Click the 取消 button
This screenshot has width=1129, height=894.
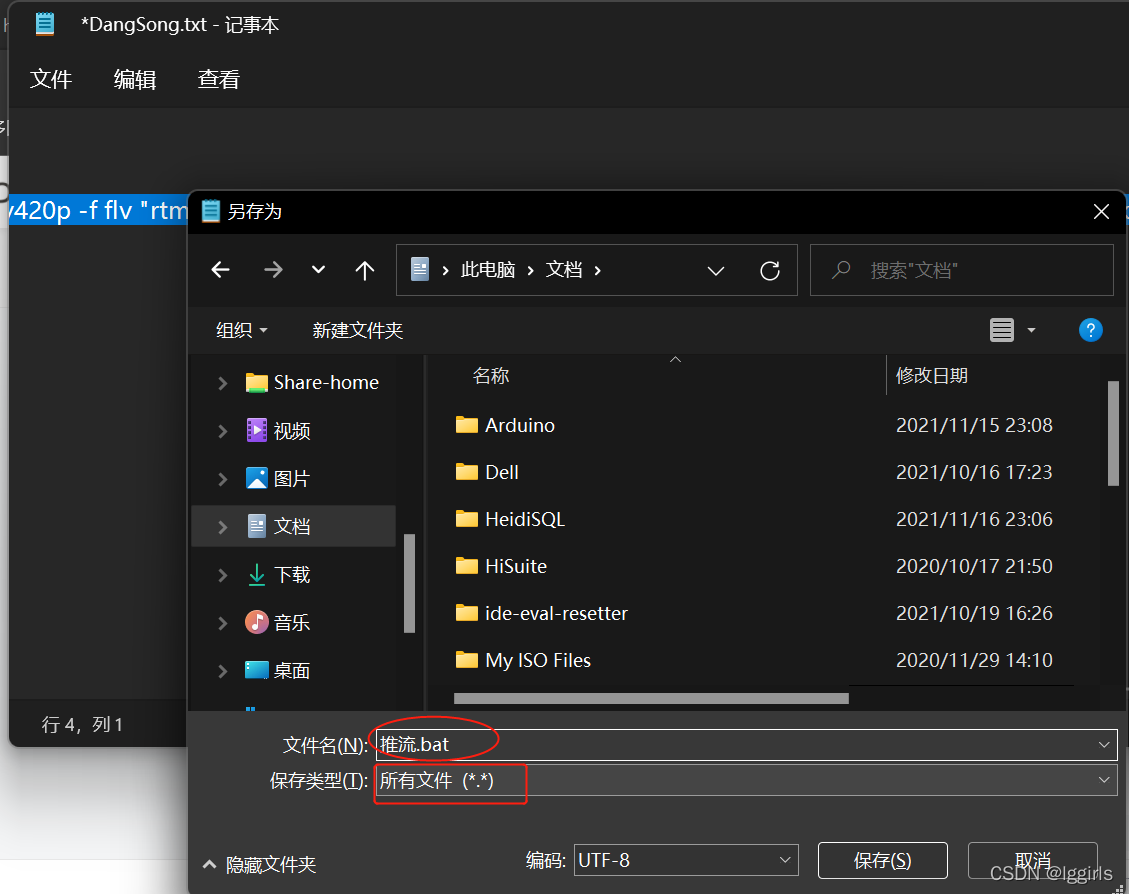1032,860
